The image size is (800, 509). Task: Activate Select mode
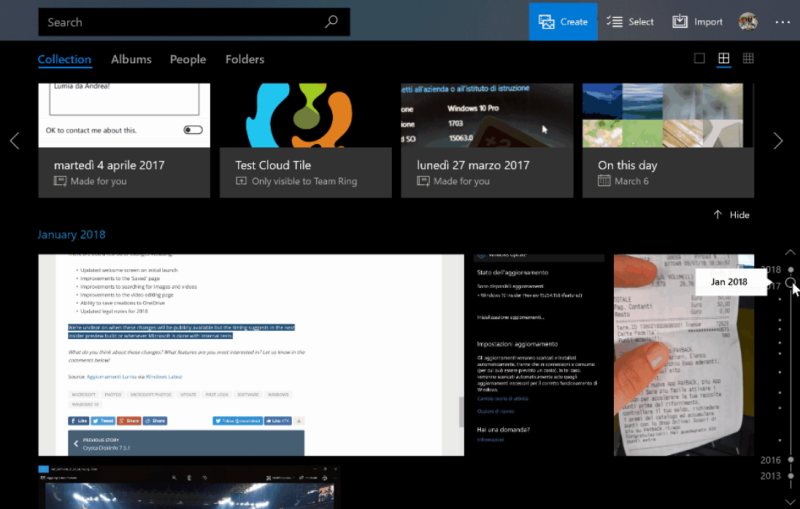(630, 21)
